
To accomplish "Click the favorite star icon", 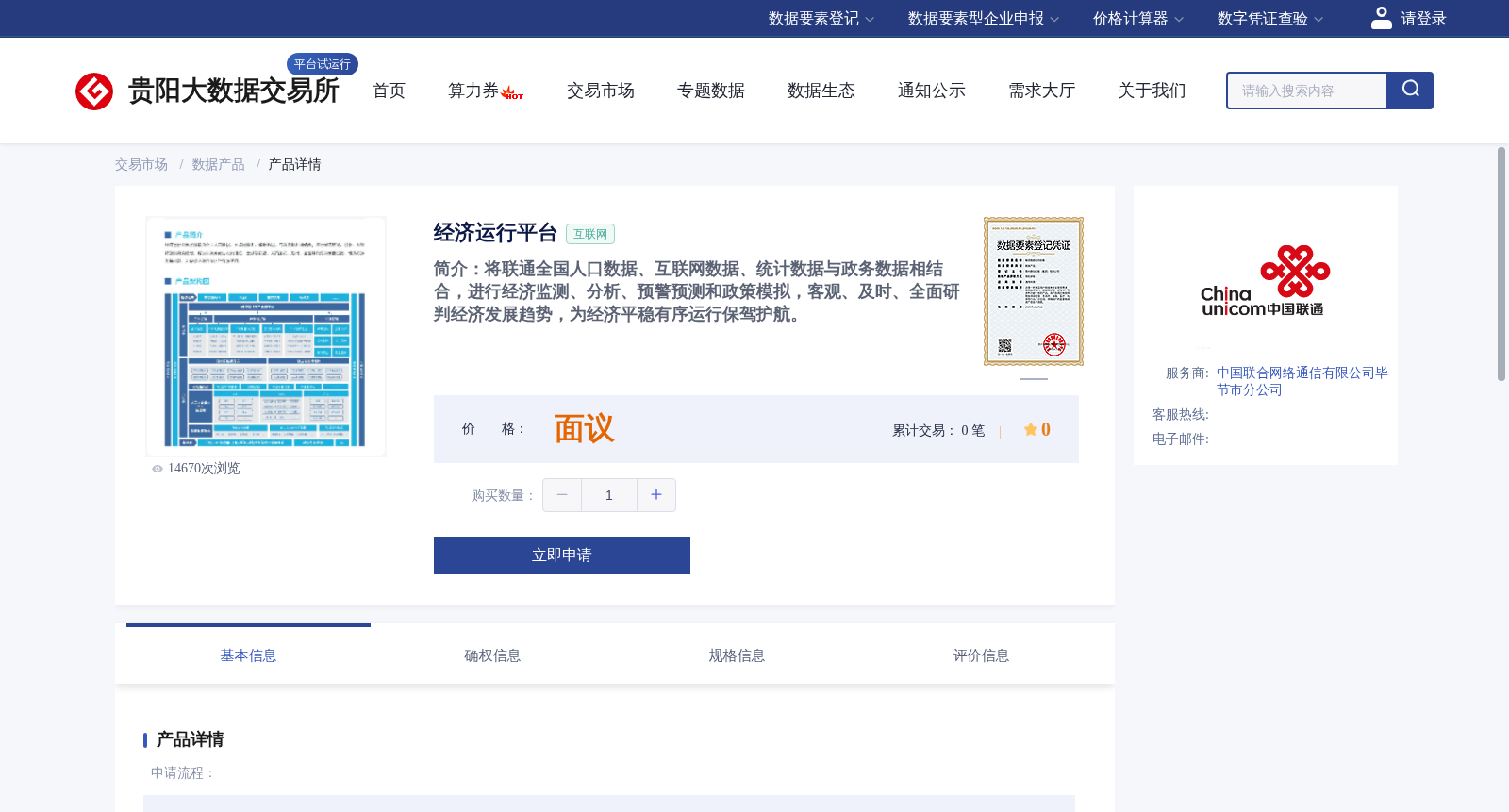I will 1031,429.
